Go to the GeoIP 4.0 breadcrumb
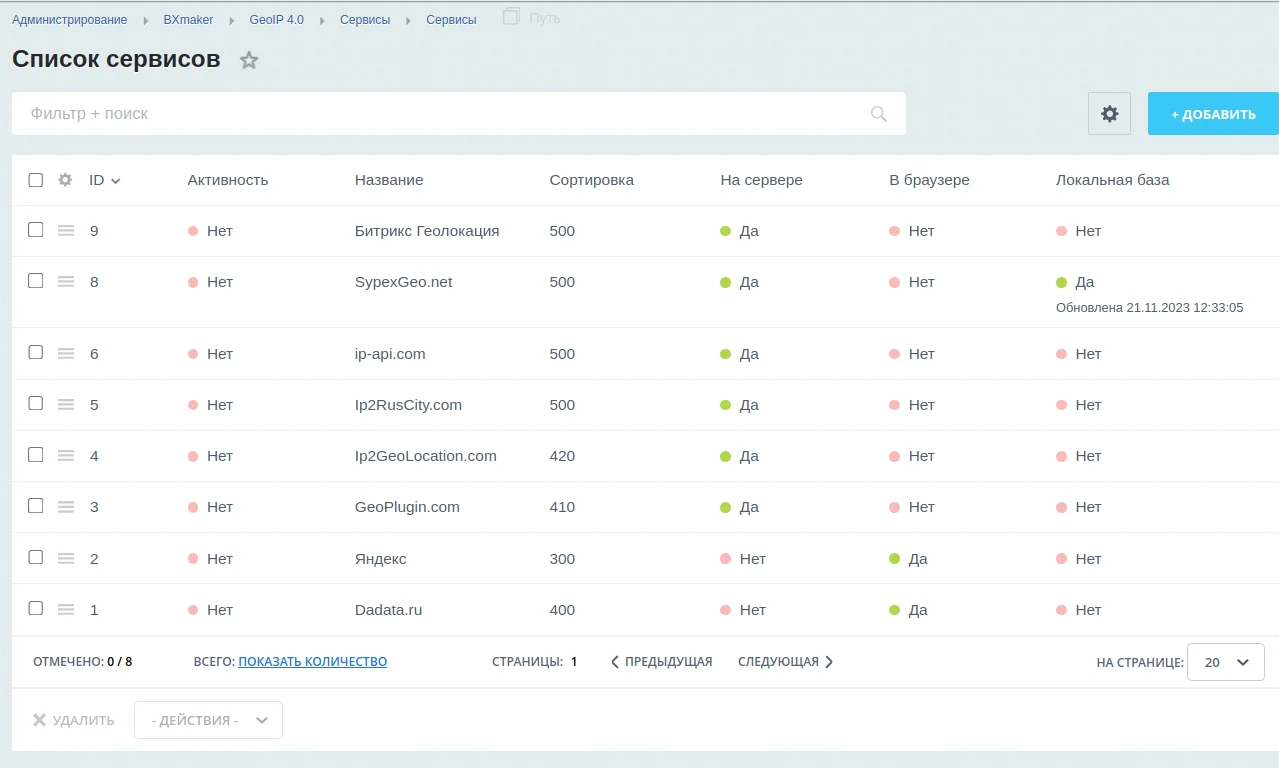 [x=277, y=19]
